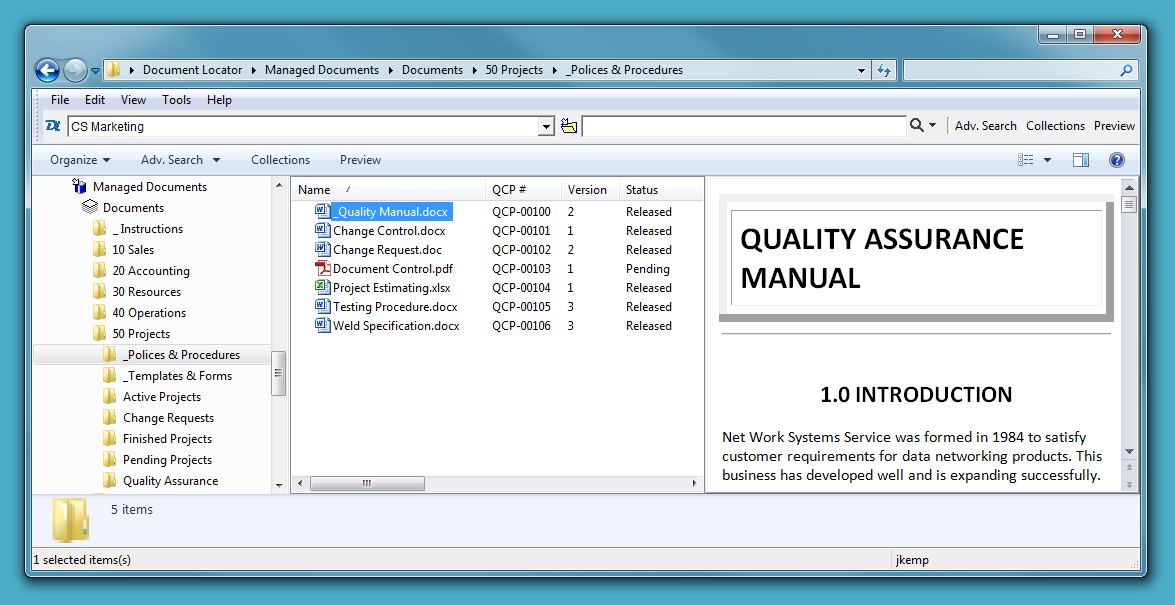Select the Document Control.pdf file
This screenshot has height=605, width=1175.
click(x=392, y=269)
